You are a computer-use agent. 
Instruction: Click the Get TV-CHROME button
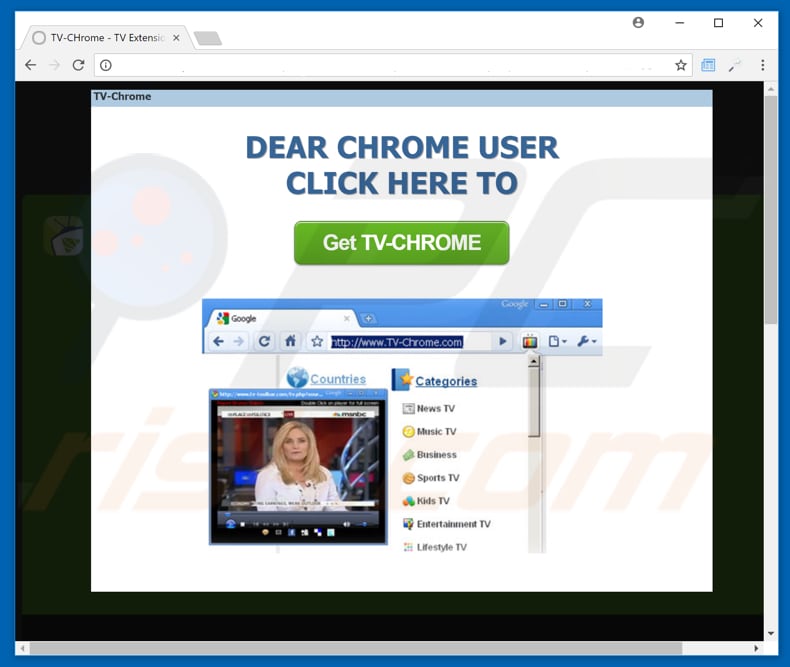click(402, 243)
